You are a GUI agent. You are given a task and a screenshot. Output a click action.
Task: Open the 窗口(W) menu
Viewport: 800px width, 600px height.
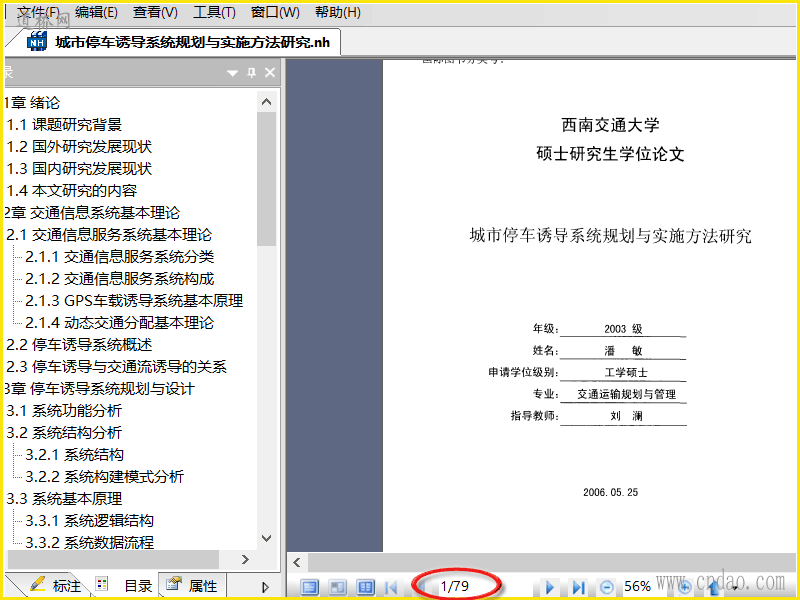[275, 12]
